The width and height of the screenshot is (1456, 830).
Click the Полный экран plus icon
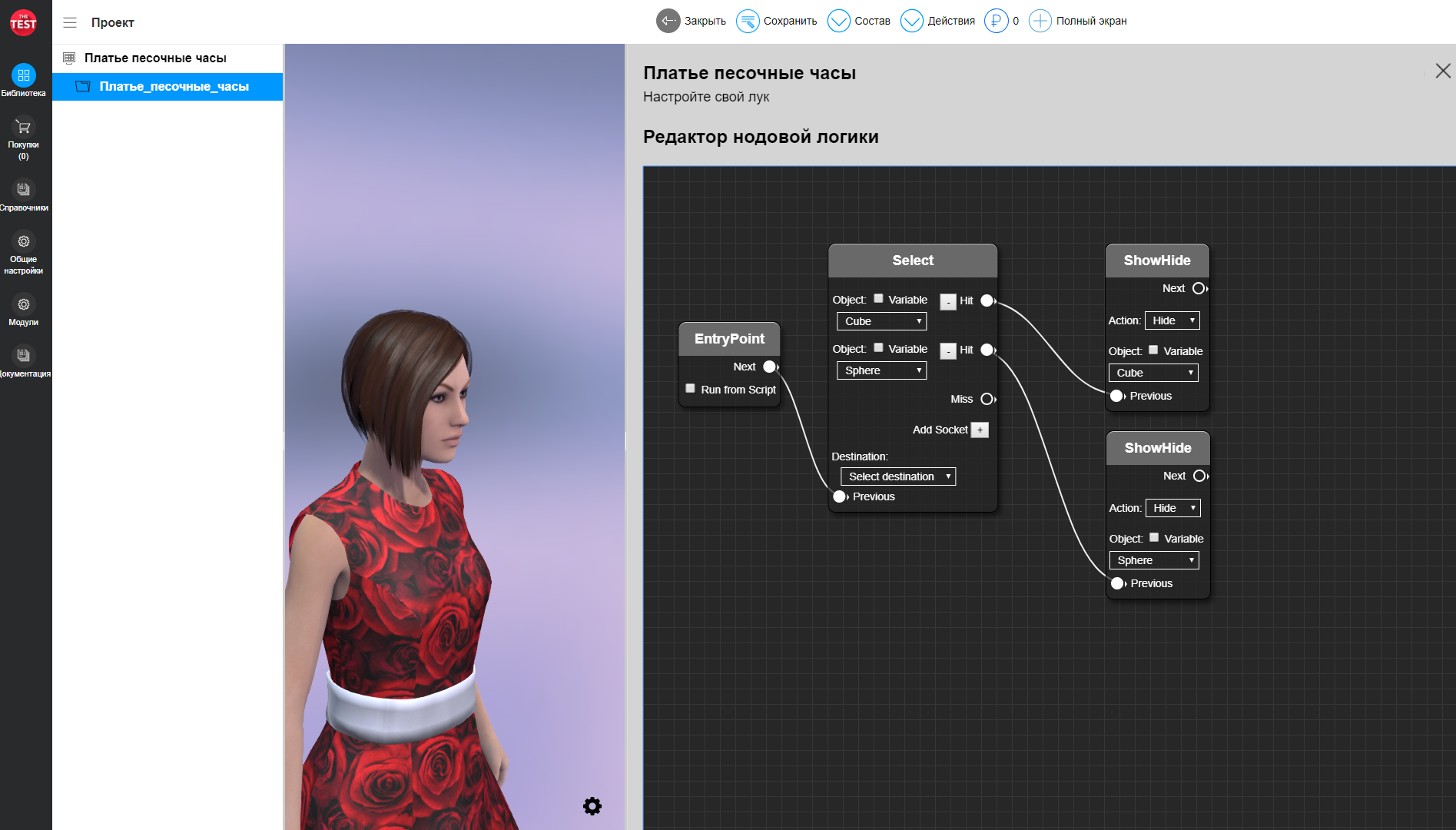click(x=1040, y=21)
